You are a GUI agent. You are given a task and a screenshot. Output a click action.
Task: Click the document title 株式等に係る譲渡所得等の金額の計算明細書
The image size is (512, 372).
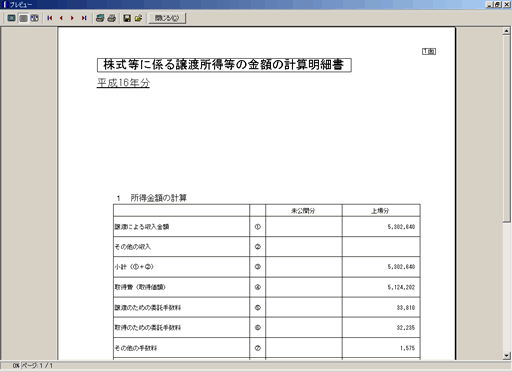tap(224, 65)
